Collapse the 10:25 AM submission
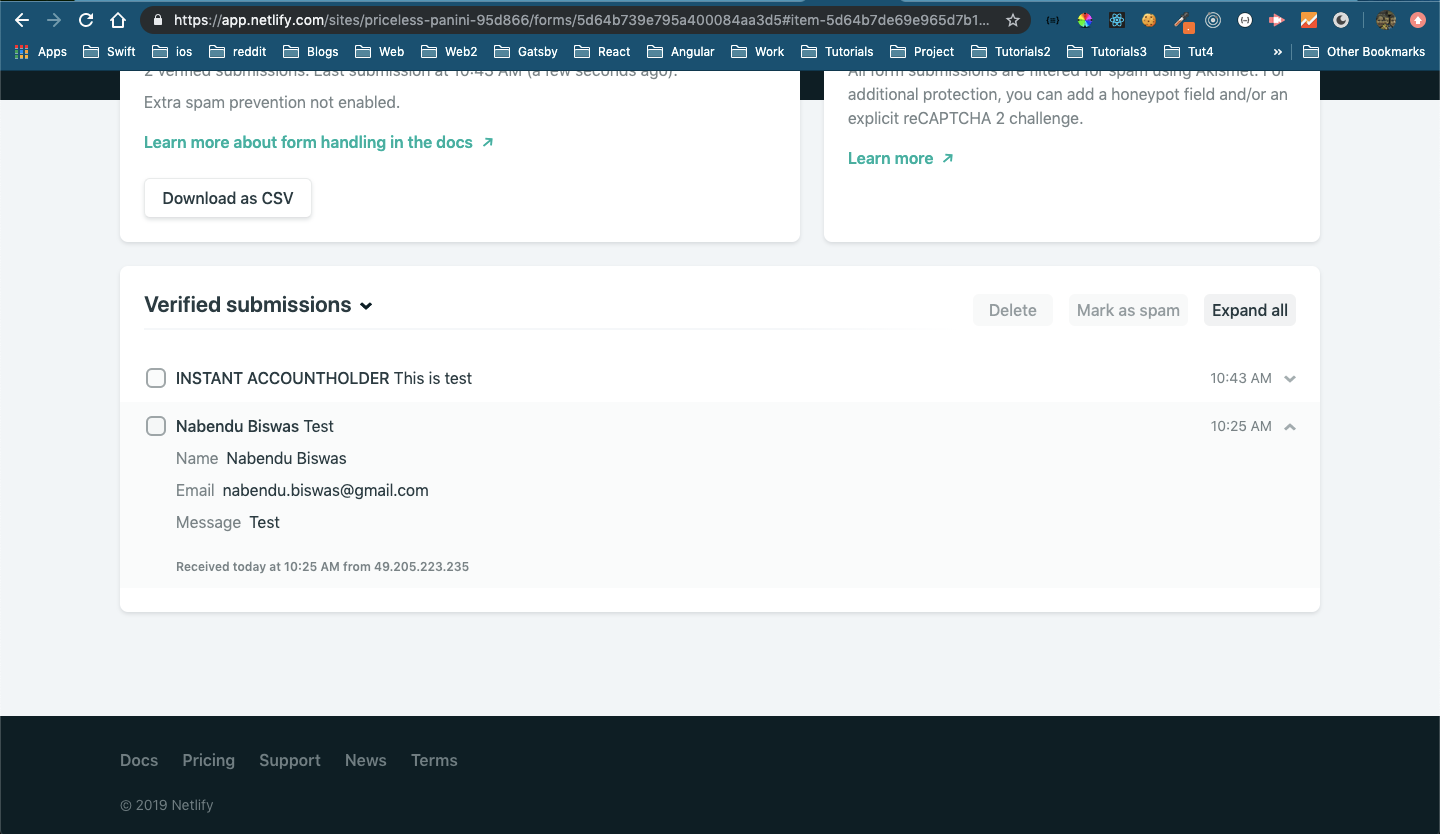Image resolution: width=1440 pixels, height=834 pixels. click(1290, 427)
